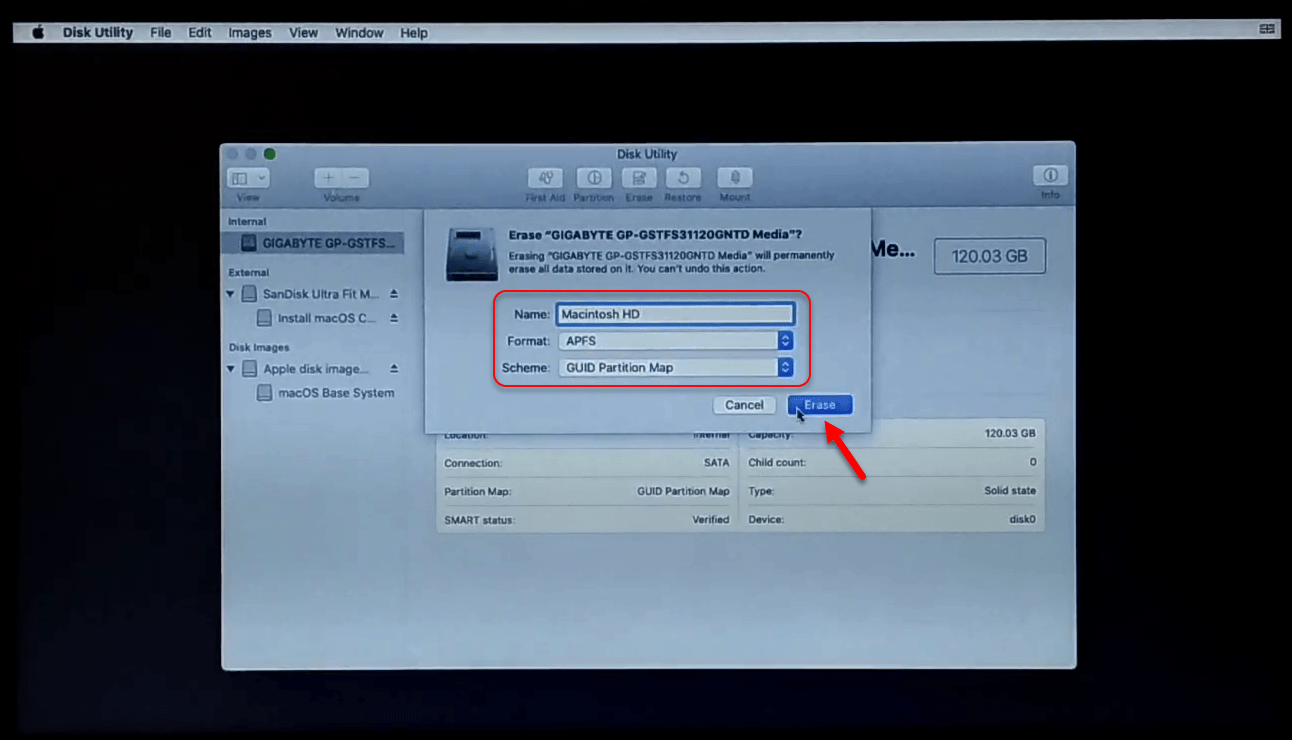Select the macOS Base System volume

pyautogui.click(x=325, y=393)
